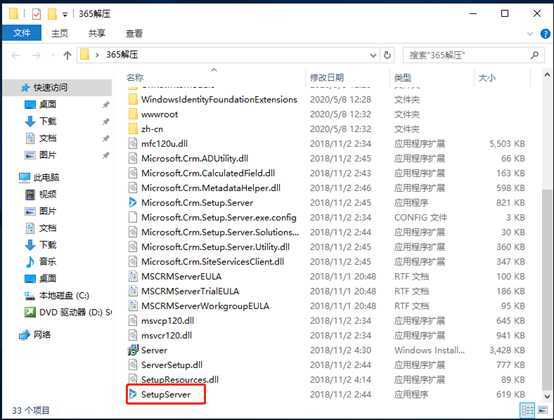Open 音乐 under 此电脑
Screen dimensions: 554x420
click(x=48, y=261)
